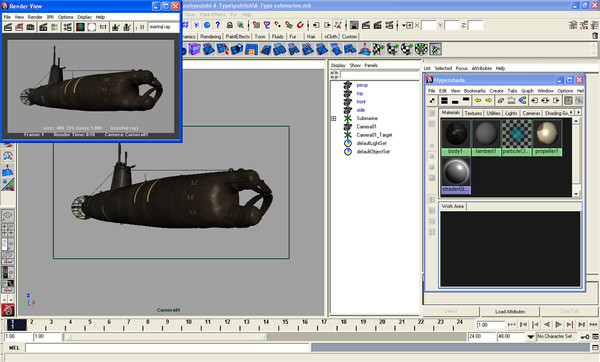Click Render Region icon in Render View
Screen dimensions: 600x362
tap(19, 27)
